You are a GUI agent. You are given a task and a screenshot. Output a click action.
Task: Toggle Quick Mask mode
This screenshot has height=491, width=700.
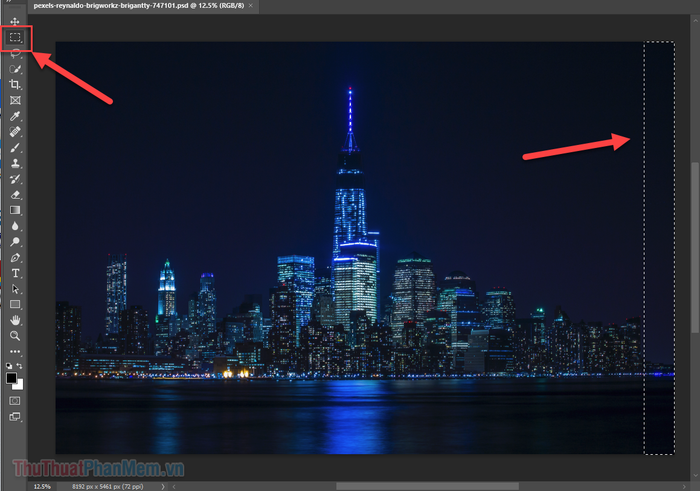[15, 400]
